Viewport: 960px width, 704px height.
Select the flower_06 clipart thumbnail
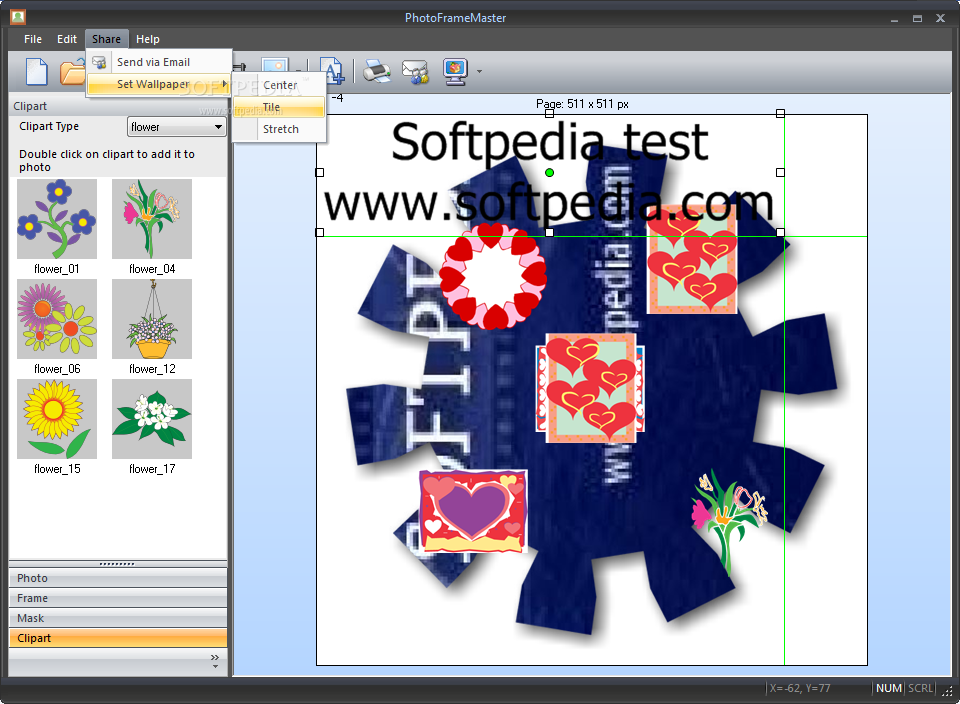click(57, 319)
